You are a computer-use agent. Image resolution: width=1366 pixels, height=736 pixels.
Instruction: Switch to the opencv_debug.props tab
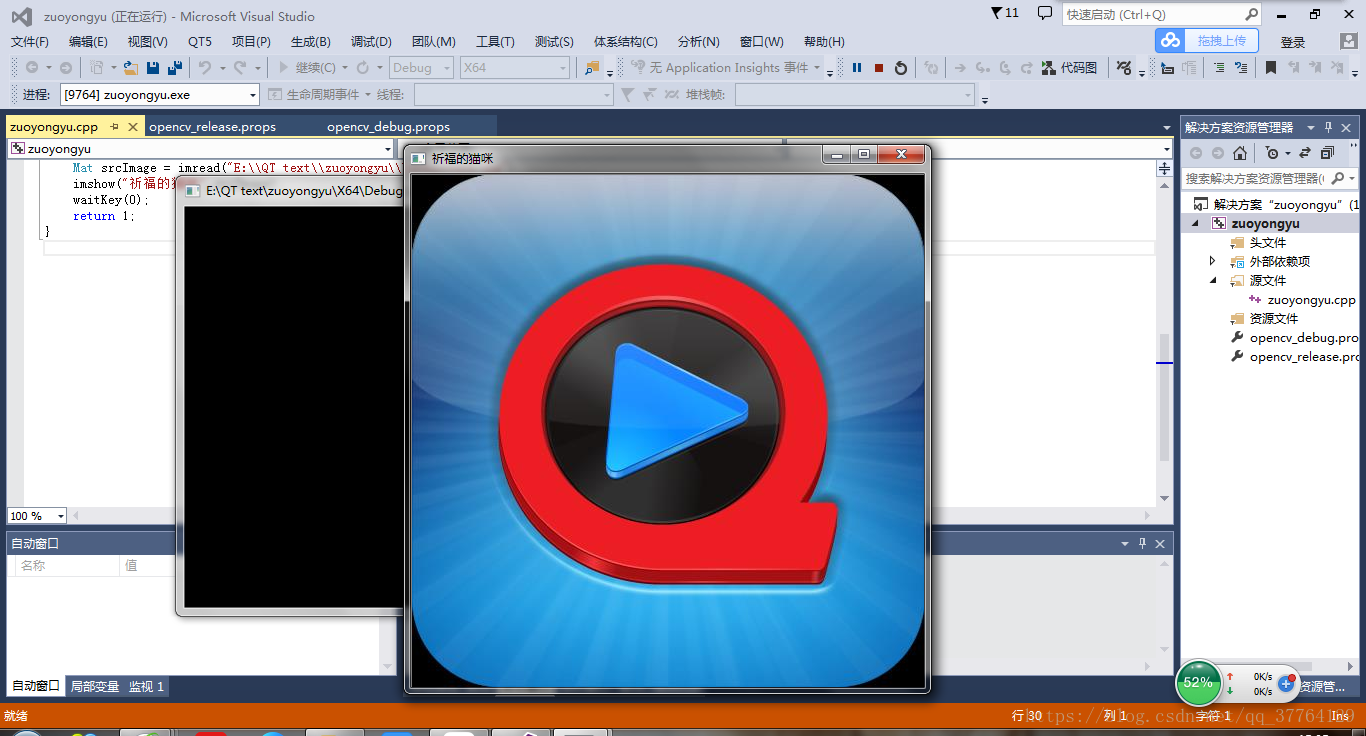388,127
